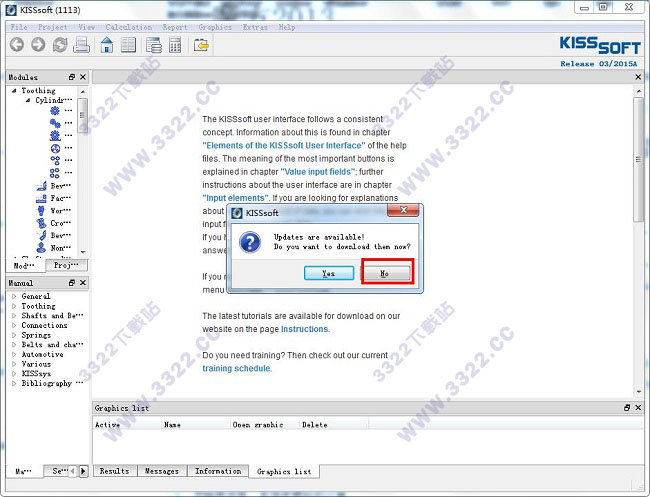650x497 pixels.
Task: Open the training schedule link
Action: pos(237,369)
